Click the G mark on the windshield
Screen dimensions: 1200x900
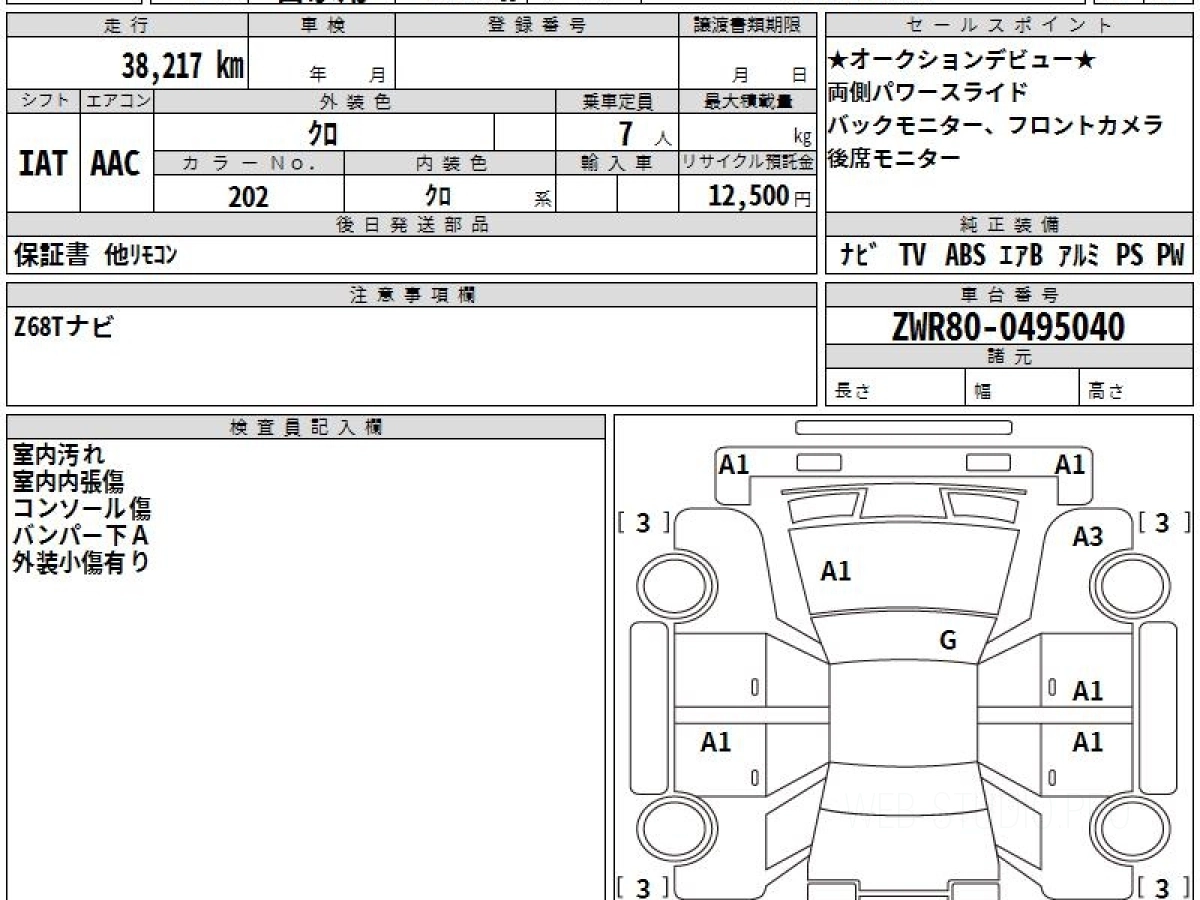[948, 641]
